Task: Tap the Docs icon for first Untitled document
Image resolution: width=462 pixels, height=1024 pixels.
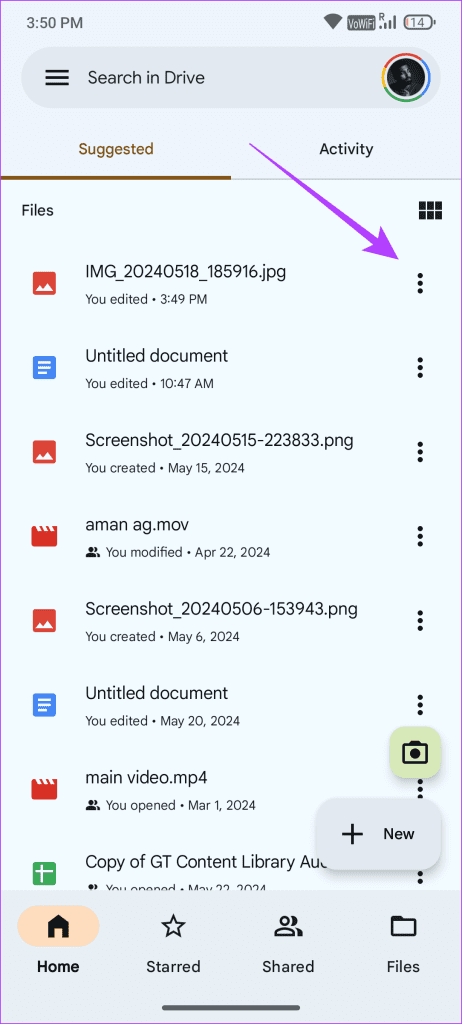Action: pos(44,368)
